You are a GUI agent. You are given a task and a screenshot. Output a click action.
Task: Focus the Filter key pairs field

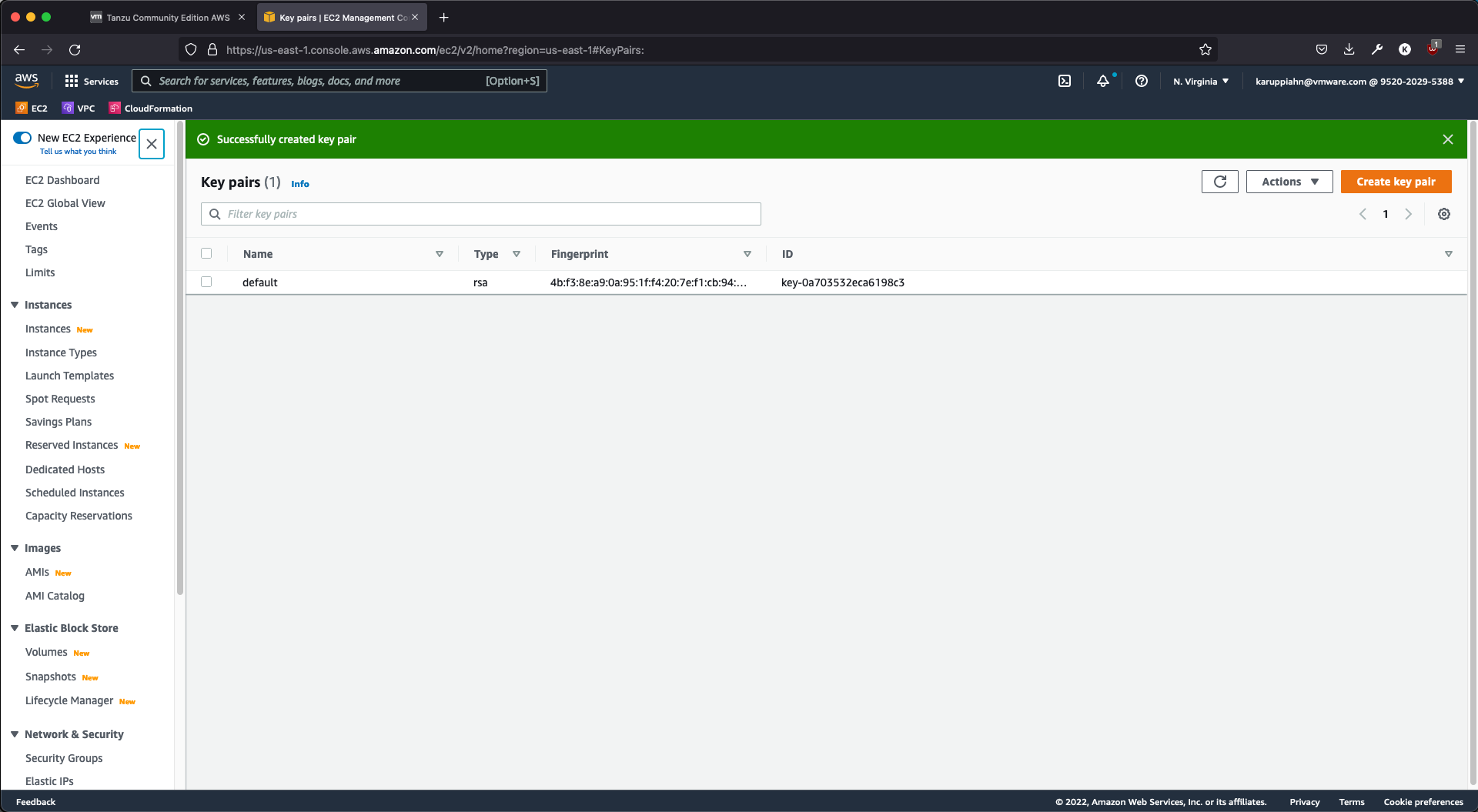point(481,214)
